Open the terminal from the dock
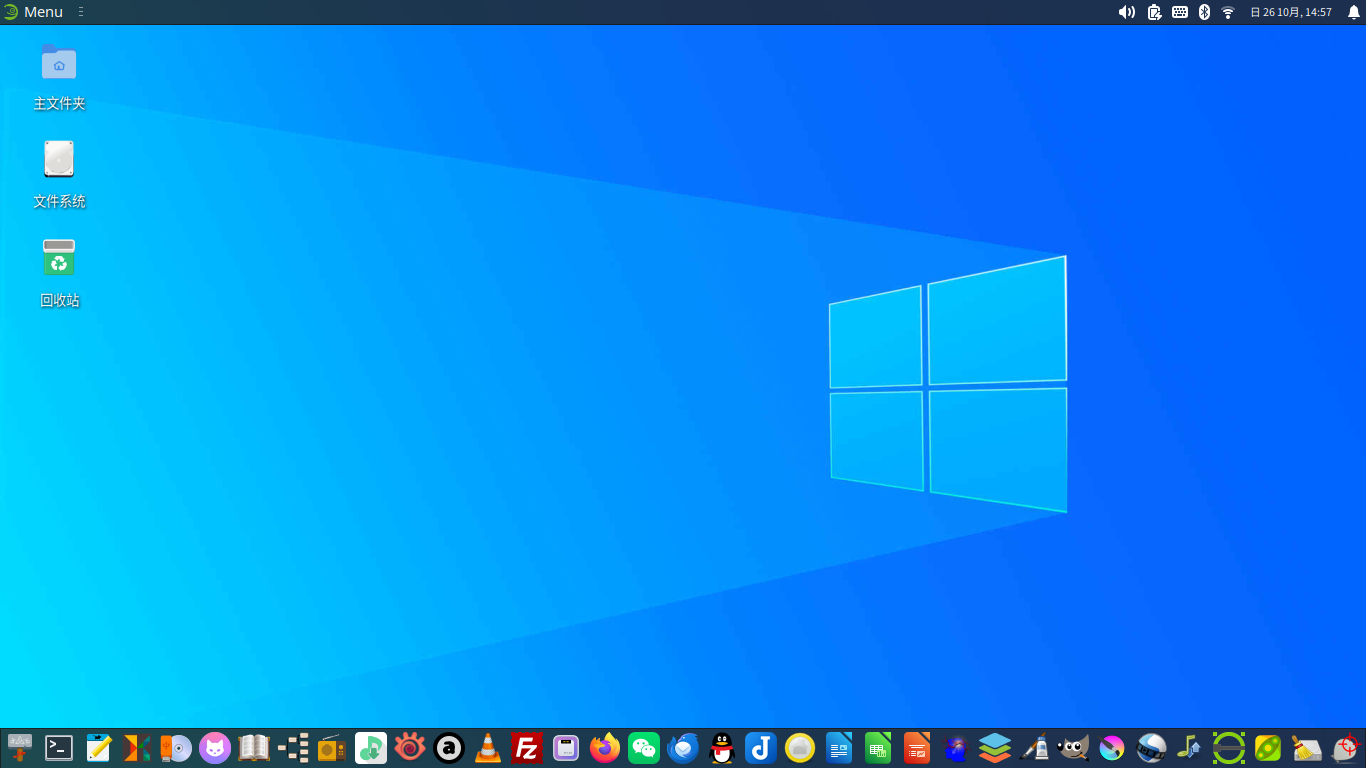 pyautogui.click(x=59, y=748)
